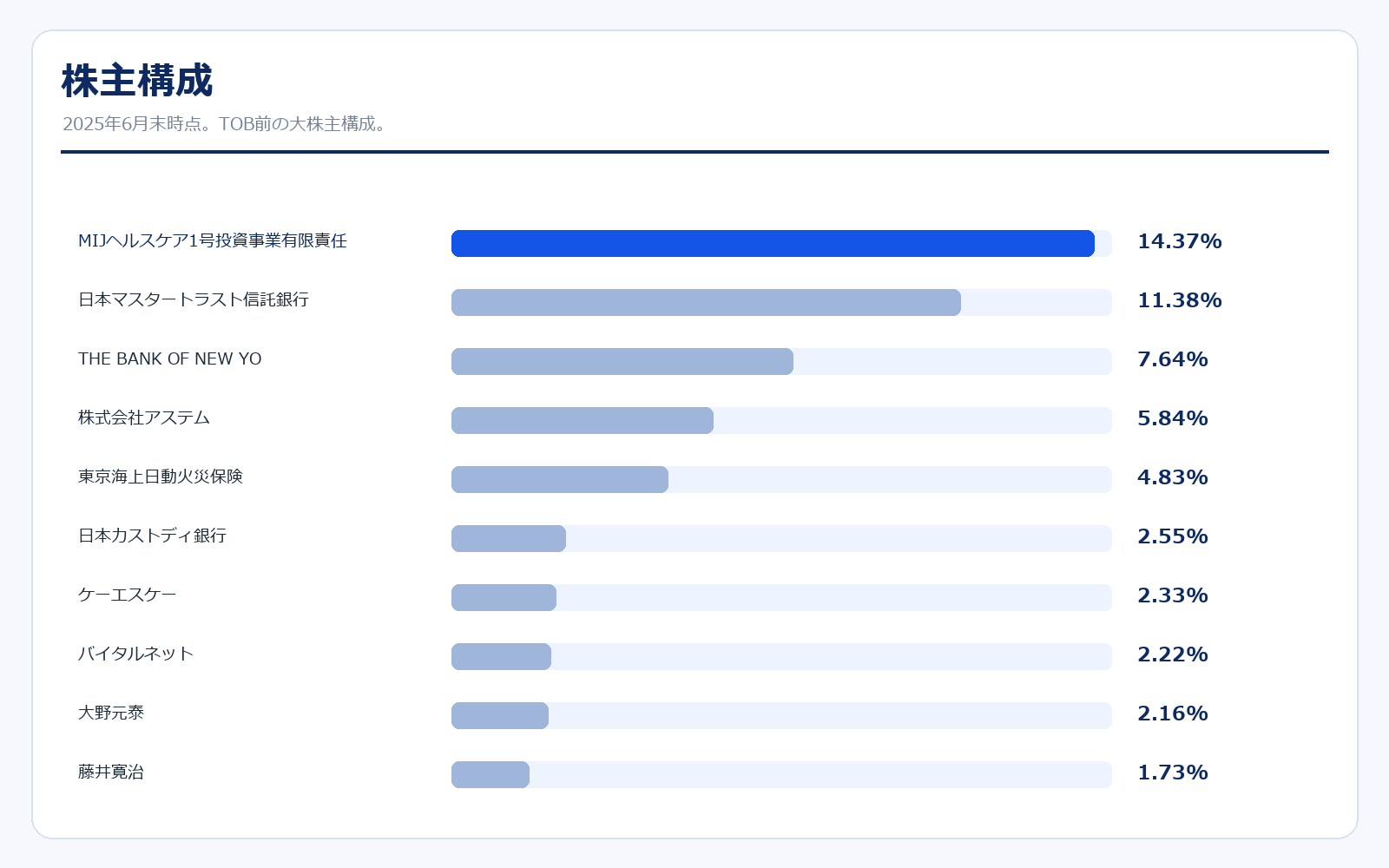
Task: Click the 株式会社アステム bar
Action: [x=583, y=421]
